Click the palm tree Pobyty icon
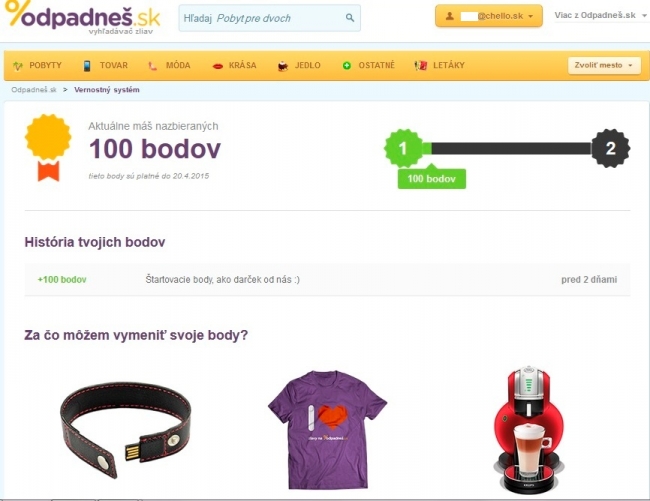This screenshot has height=501, width=650. click(17, 65)
